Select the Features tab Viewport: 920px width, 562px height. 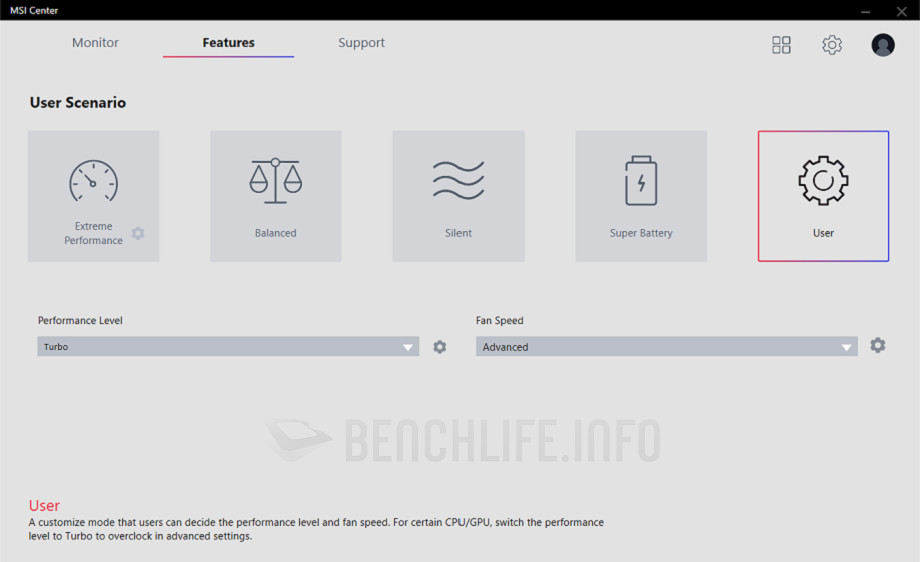(x=228, y=43)
